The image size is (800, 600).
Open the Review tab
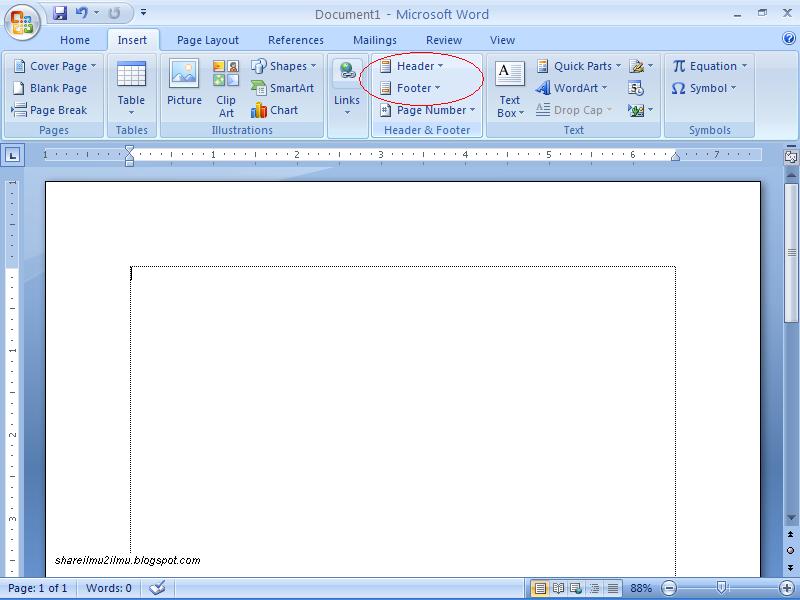pyautogui.click(x=444, y=40)
